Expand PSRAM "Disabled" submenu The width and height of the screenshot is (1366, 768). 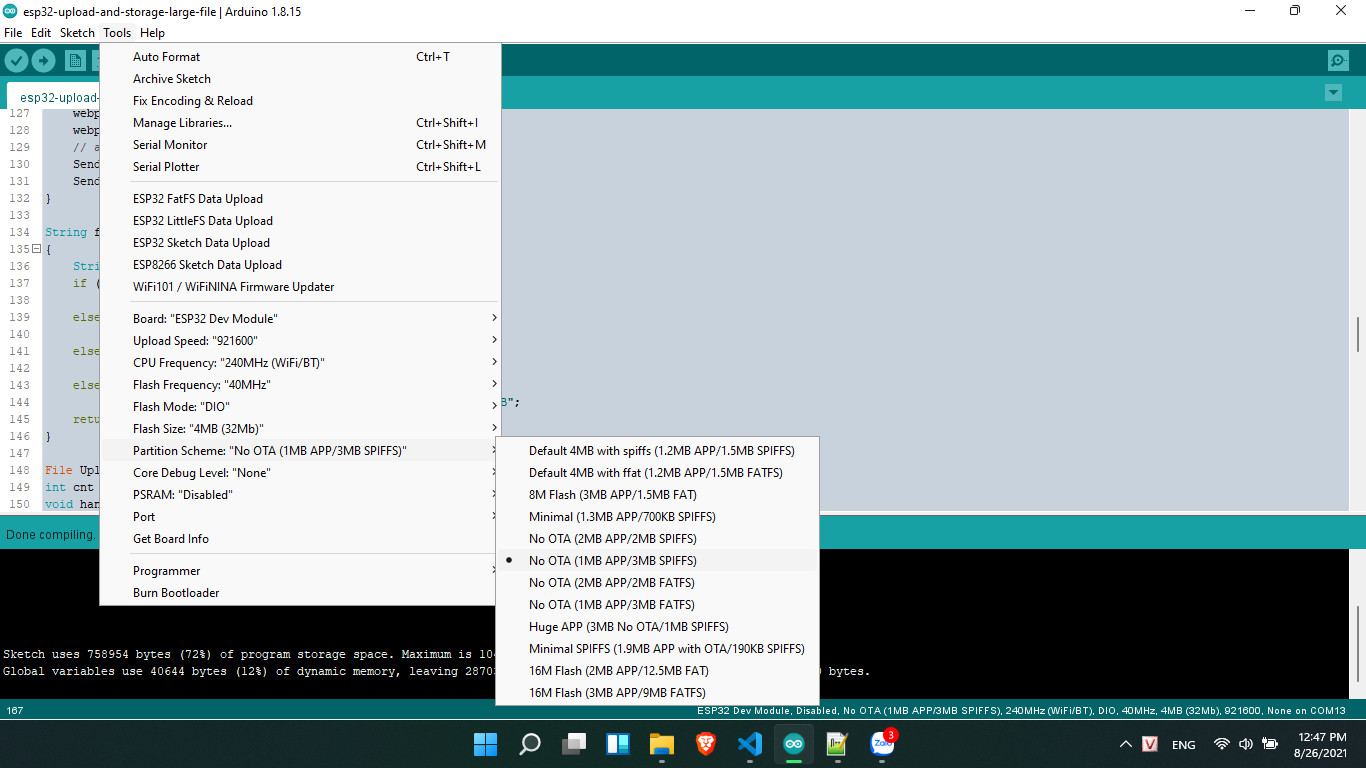click(300, 495)
